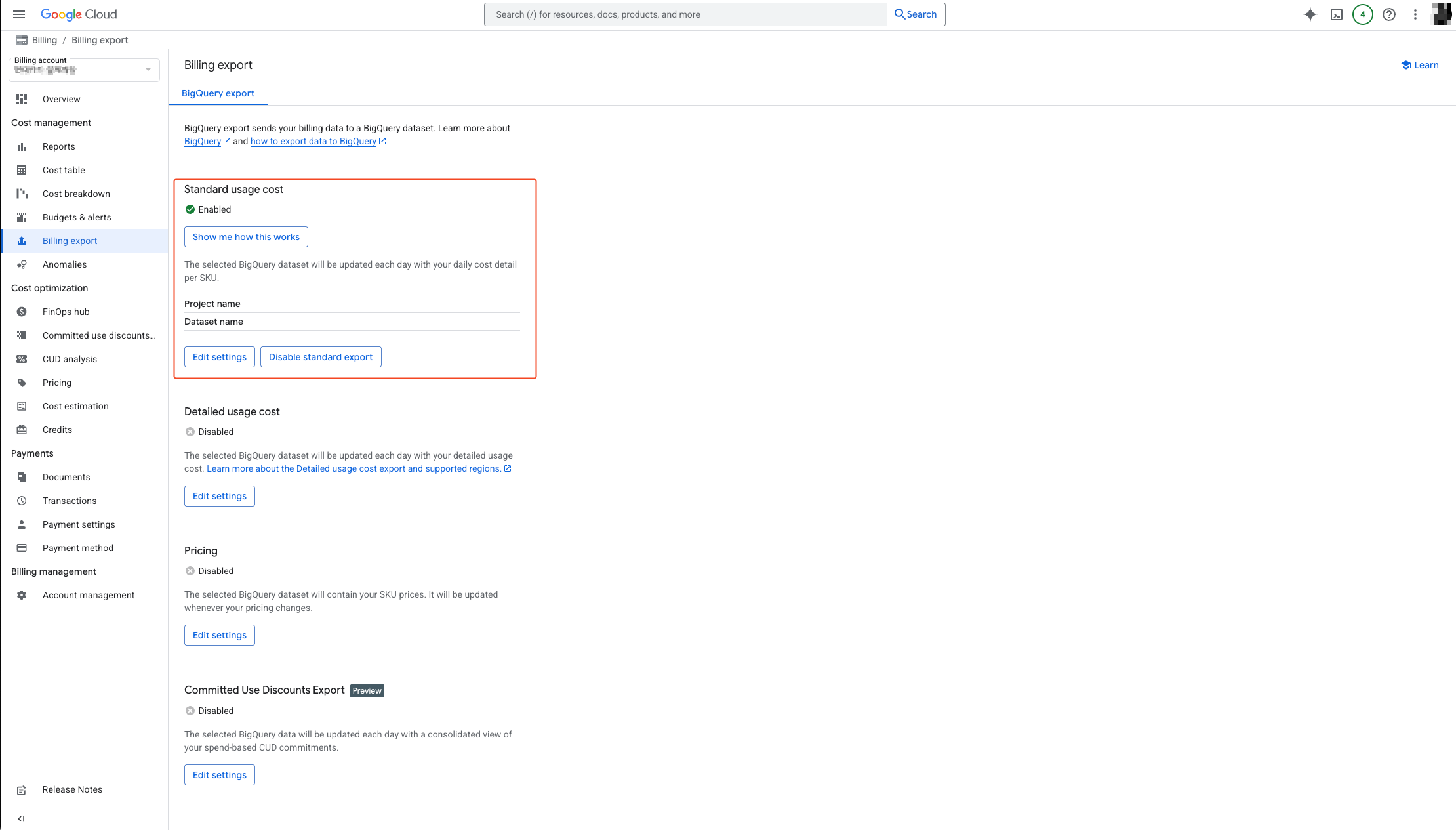Click the Payment method card icon
The height and width of the screenshot is (830, 1456).
(x=22, y=548)
